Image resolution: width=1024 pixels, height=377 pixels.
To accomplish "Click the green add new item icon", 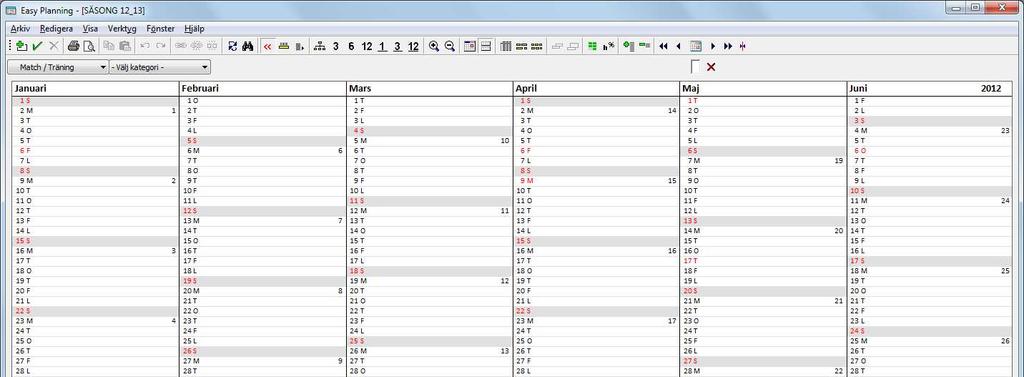I will (21, 46).
